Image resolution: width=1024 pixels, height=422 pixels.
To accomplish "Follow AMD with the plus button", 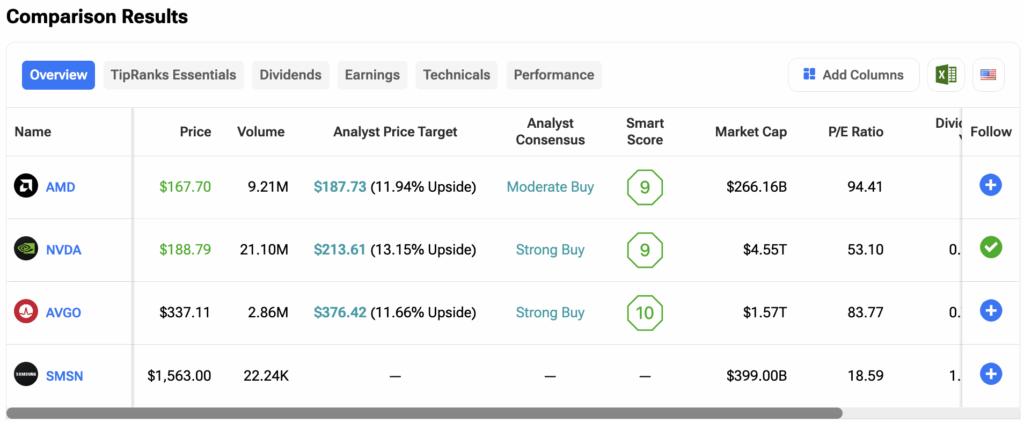I will pos(990,185).
